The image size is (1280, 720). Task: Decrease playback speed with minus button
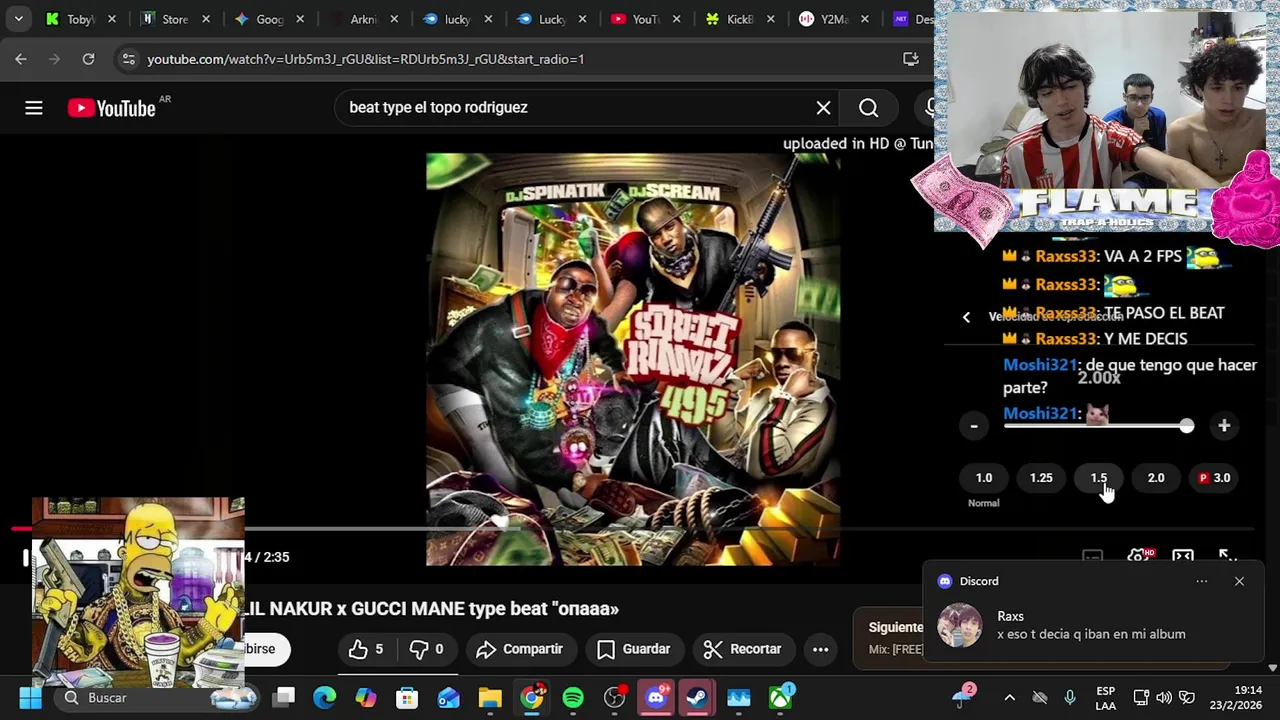[974, 426]
